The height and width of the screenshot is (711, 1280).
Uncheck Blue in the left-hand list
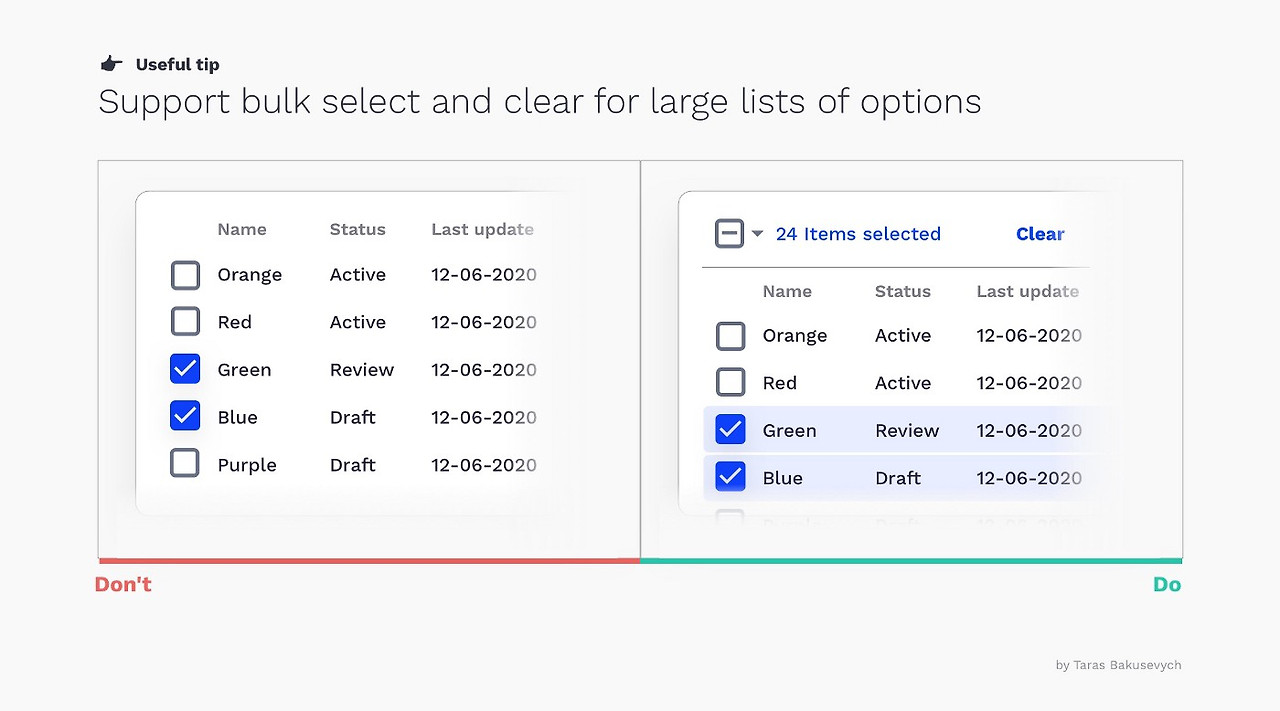[185, 415]
